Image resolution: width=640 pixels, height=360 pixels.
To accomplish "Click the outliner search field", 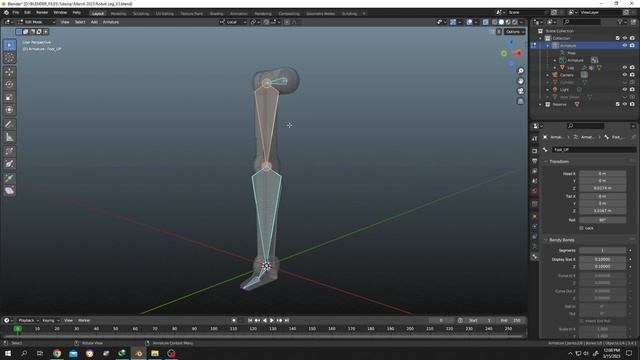I will (x=582, y=22).
